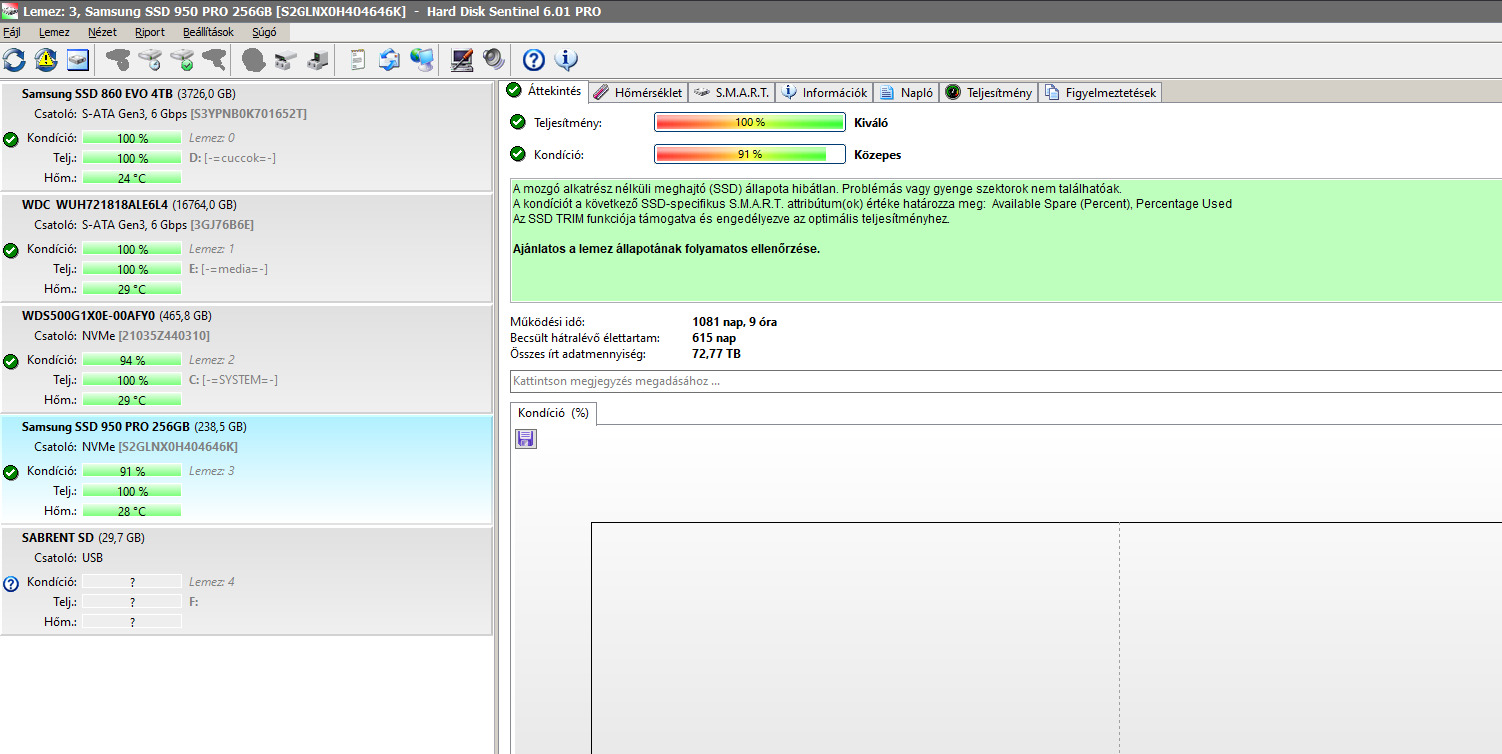Open configuration via the monitor with pen icon
This screenshot has height=754, width=1502.
[x=461, y=60]
